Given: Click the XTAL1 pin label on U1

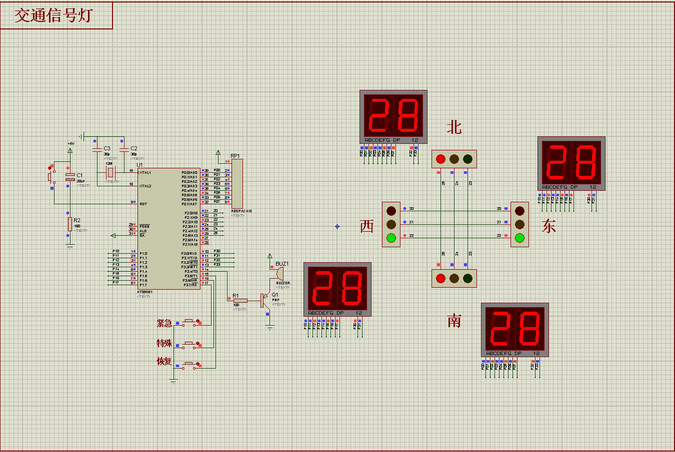Looking at the screenshot, I should [x=145, y=172].
